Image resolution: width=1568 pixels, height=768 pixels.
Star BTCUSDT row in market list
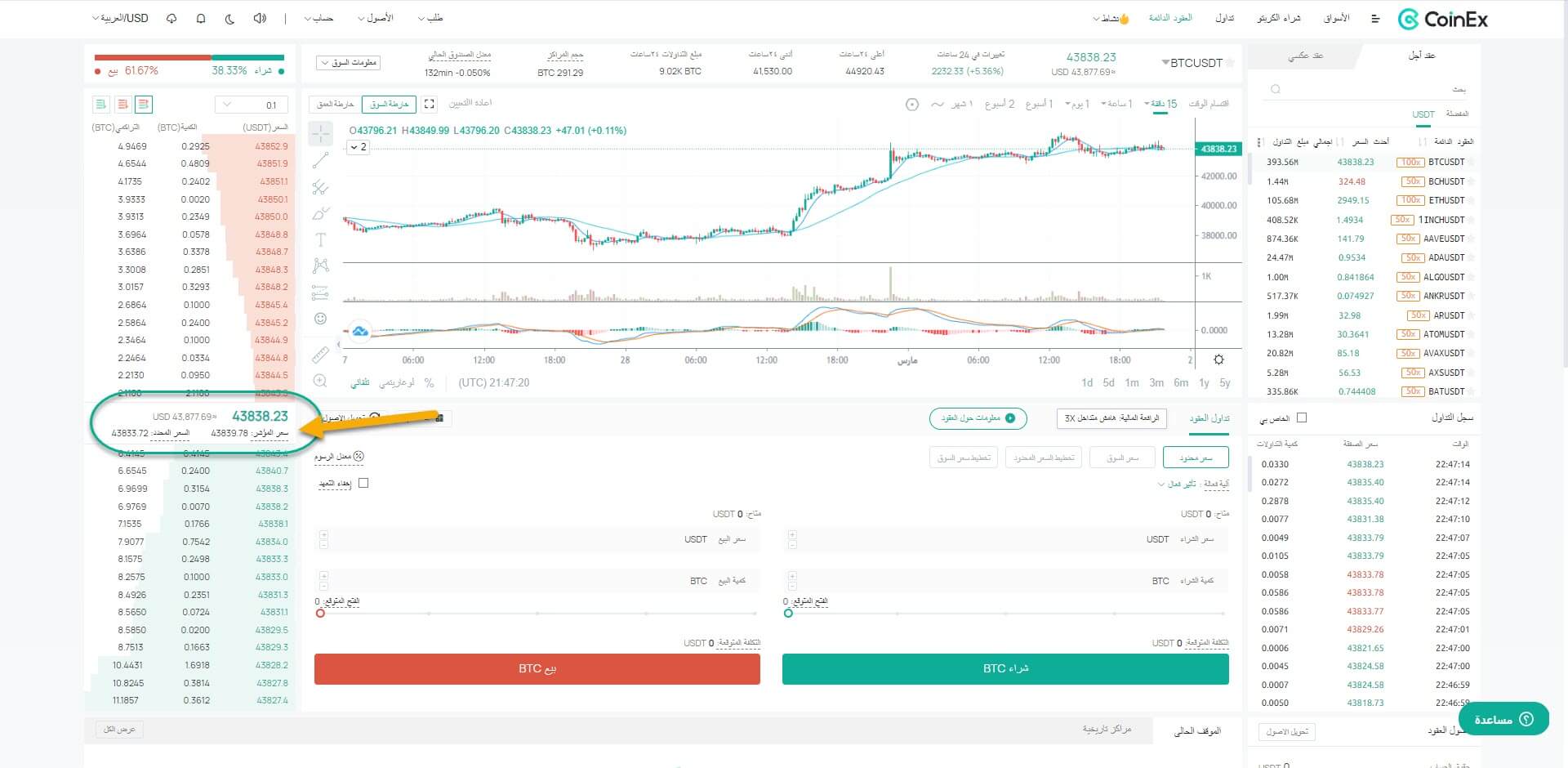pyautogui.click(x=1472, y=162)
